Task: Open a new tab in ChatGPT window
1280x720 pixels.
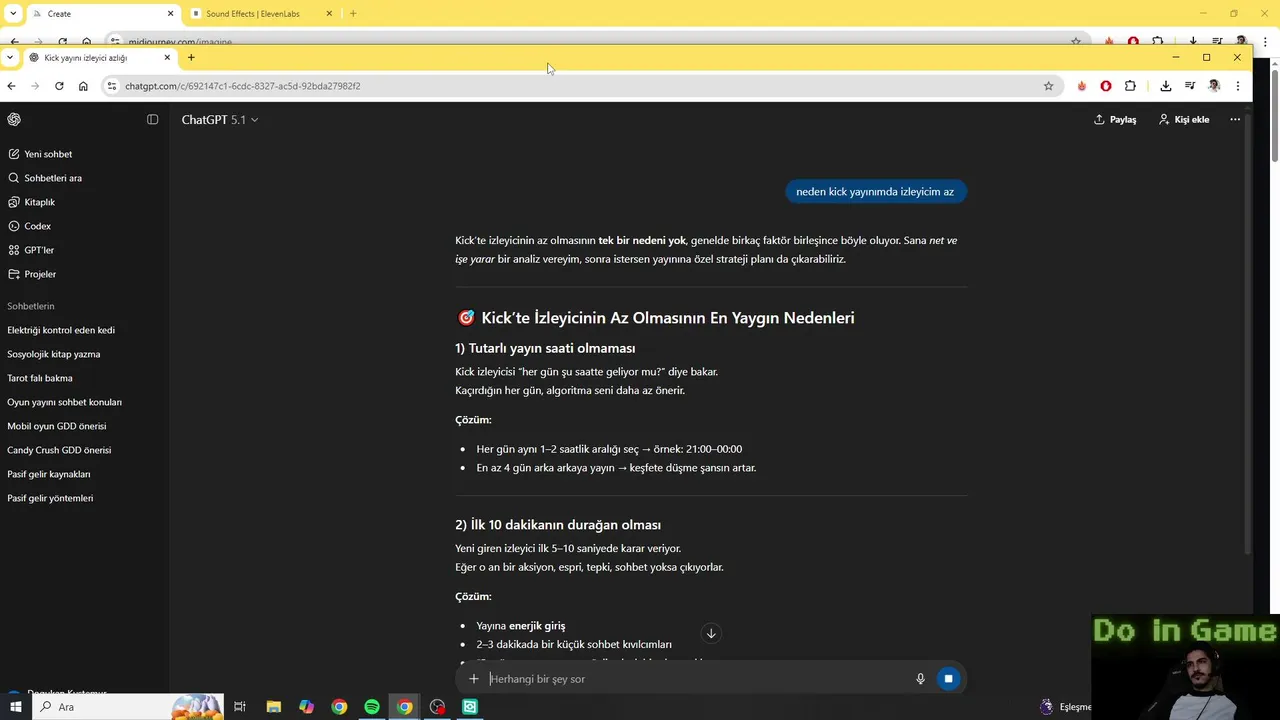Action: pos(191,57)
